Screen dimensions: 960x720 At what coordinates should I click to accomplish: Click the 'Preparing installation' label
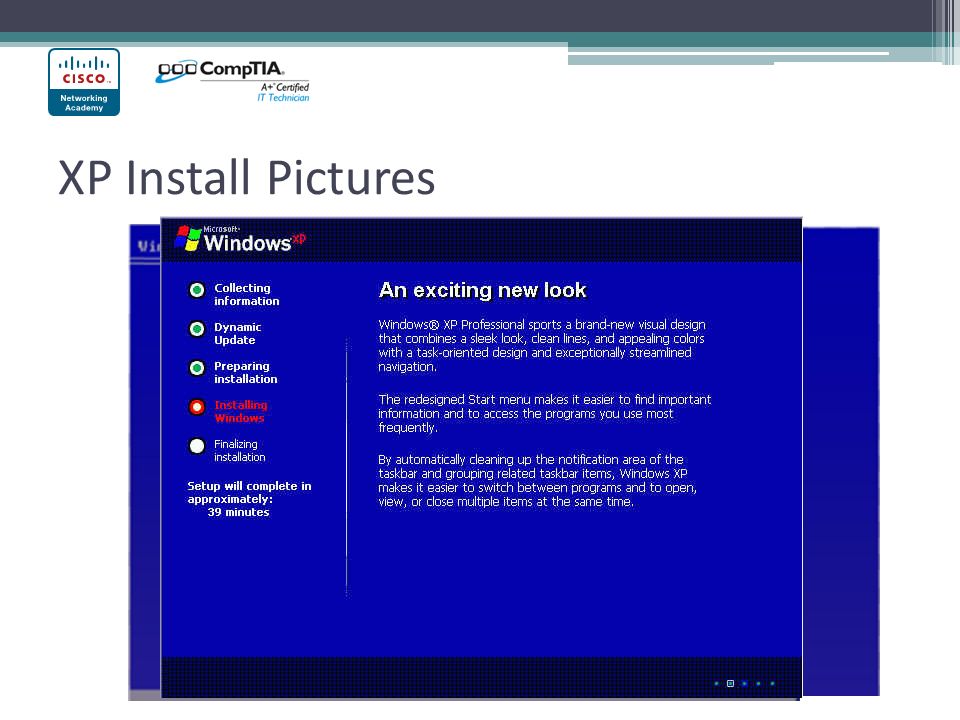click(246, 372)
